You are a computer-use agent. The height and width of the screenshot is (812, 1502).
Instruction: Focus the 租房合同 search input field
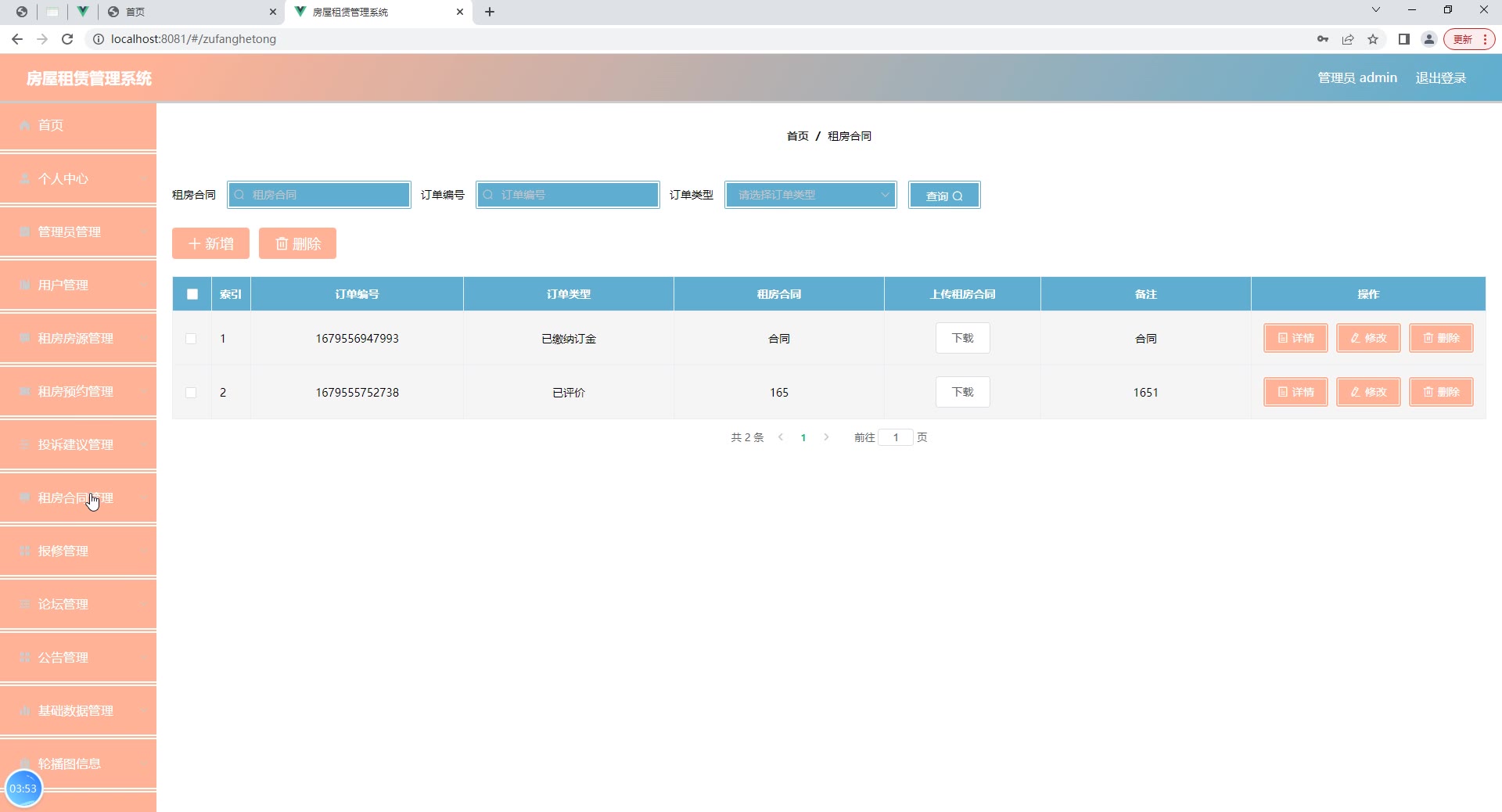coord(319,195)
